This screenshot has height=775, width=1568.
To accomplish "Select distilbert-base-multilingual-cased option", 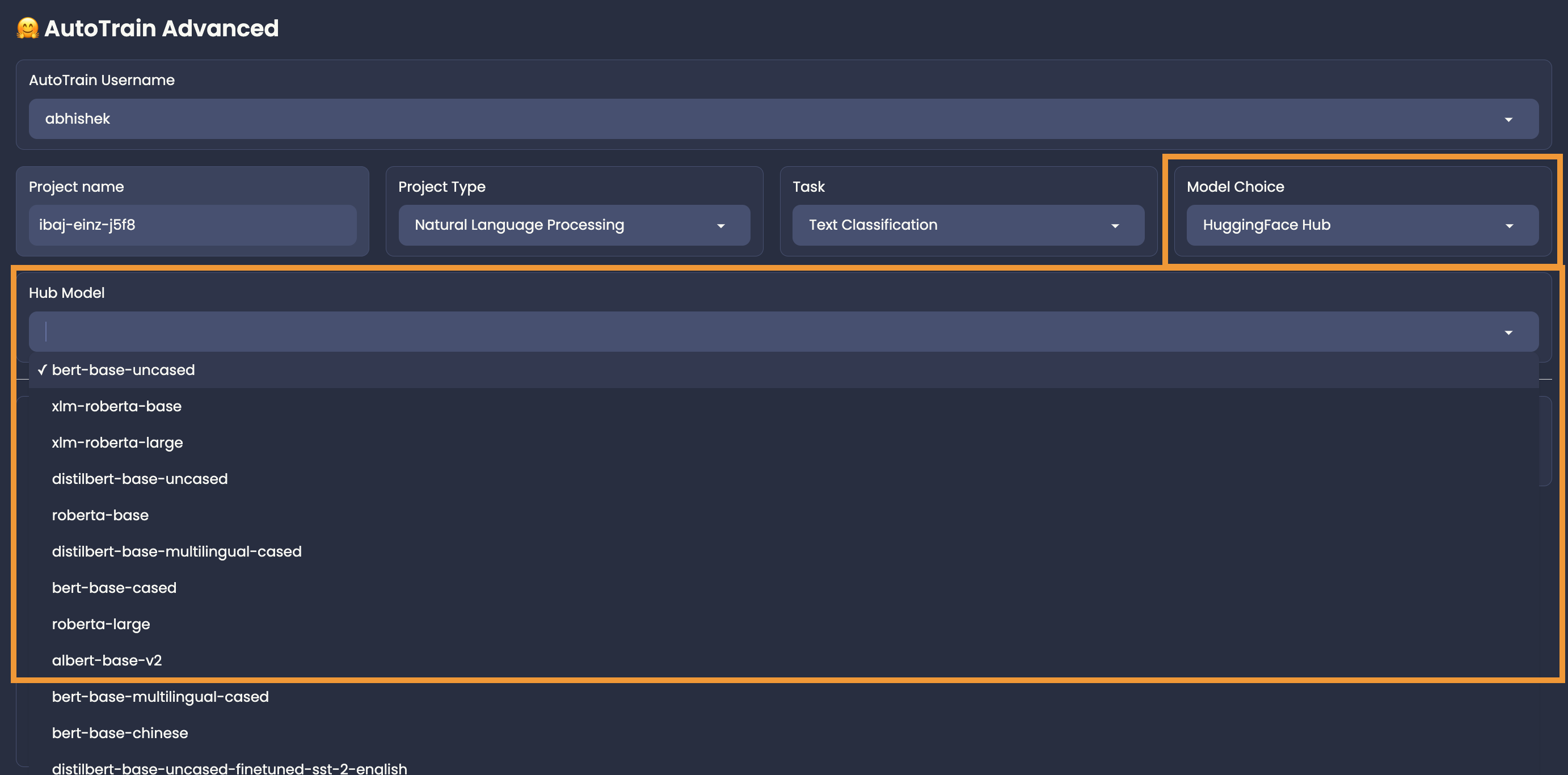I will [176, 551].
